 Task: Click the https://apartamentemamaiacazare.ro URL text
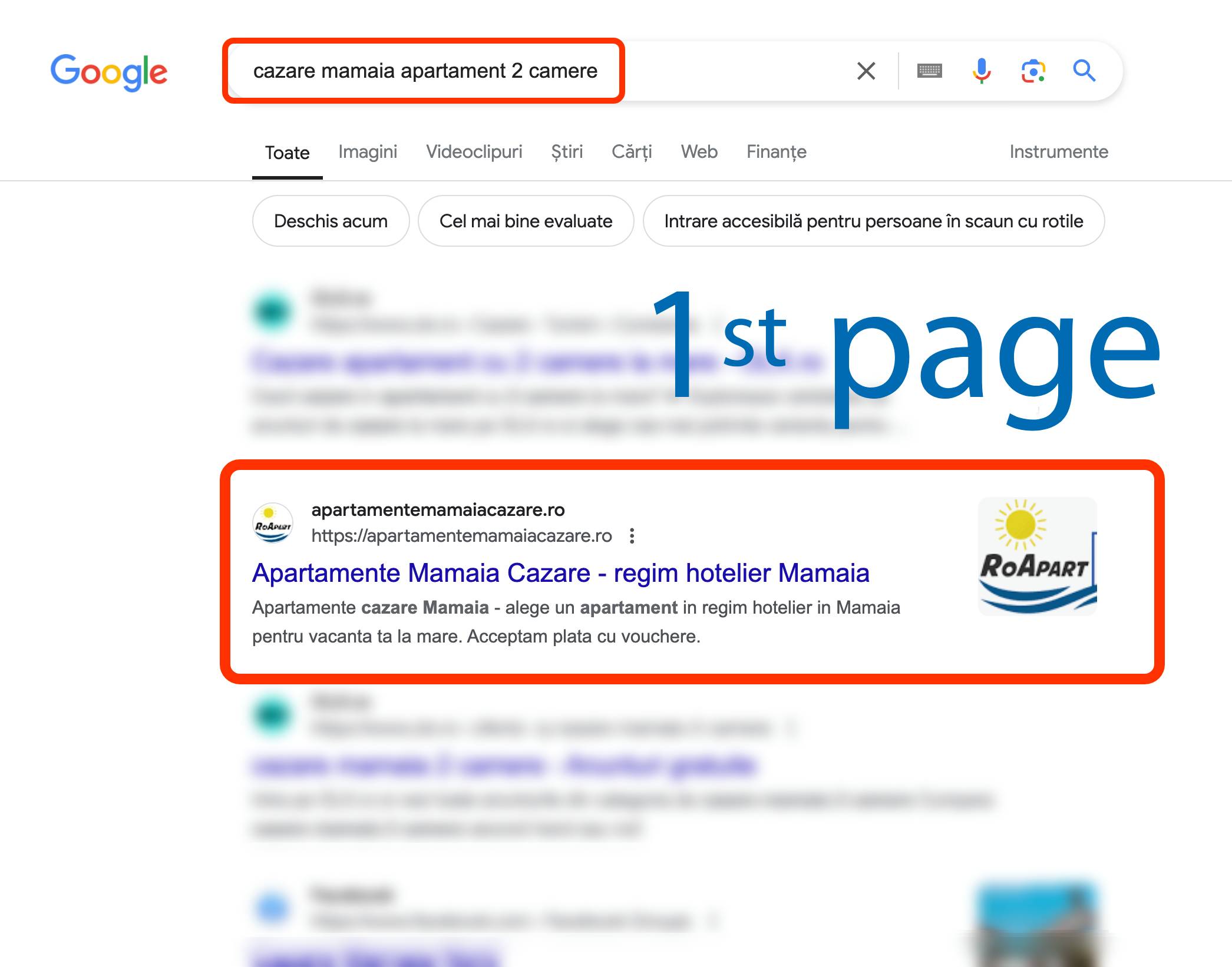(461, 536)
